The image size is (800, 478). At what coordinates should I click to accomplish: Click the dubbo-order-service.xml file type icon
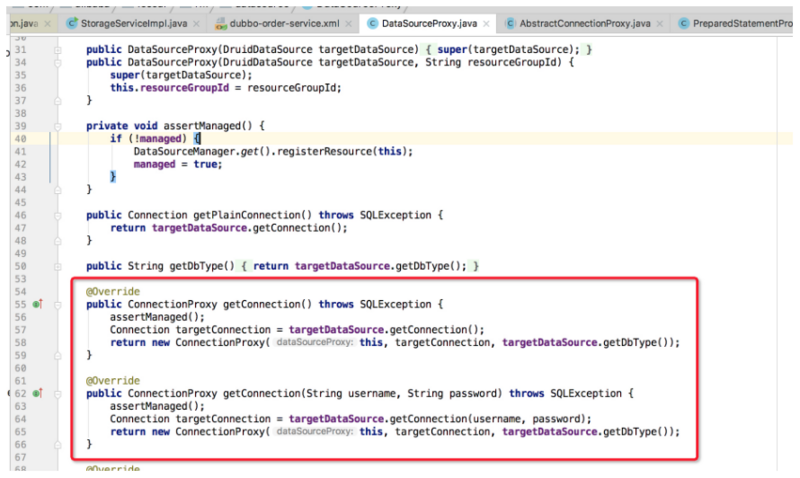click(221, 23)
